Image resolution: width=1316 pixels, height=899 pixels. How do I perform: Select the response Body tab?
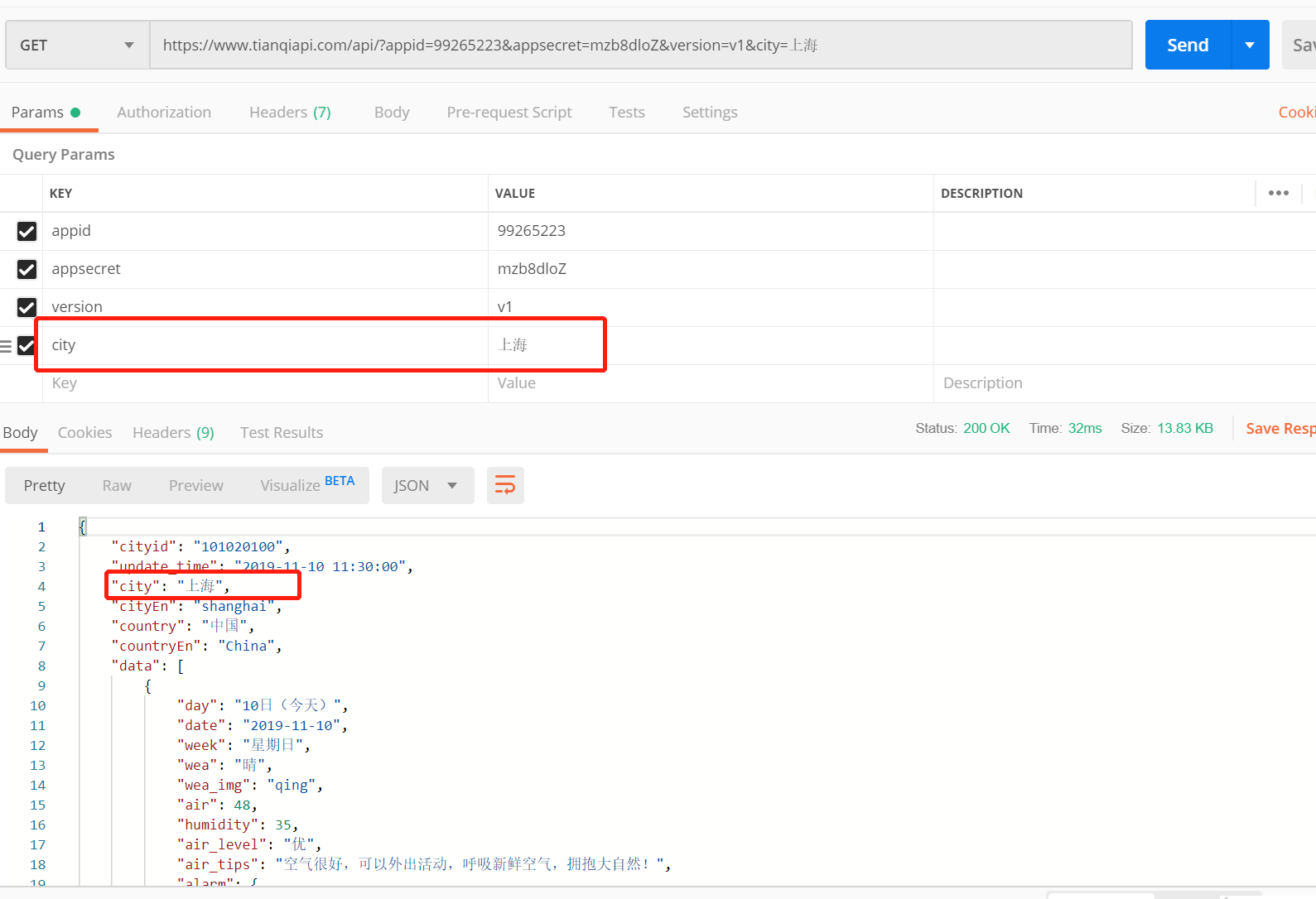[x=20, y=432]
